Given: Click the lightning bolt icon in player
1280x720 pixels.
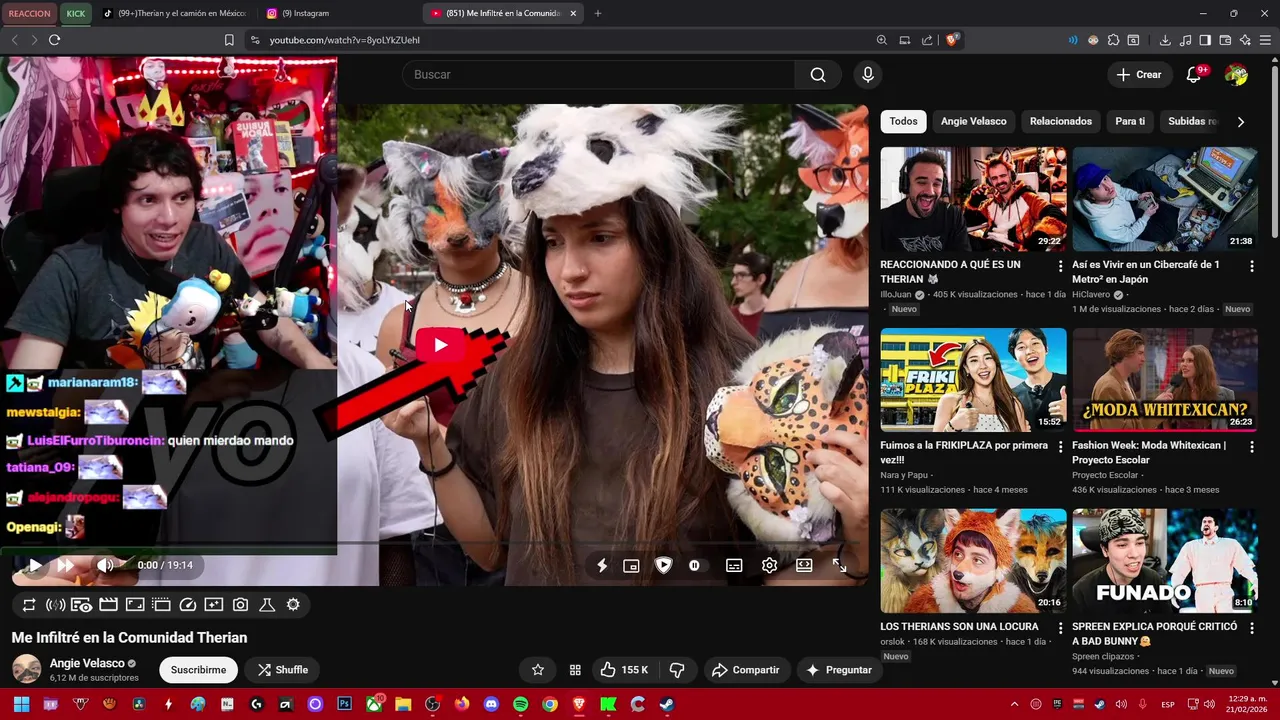Looking at the screenshot, I should 602,565.
